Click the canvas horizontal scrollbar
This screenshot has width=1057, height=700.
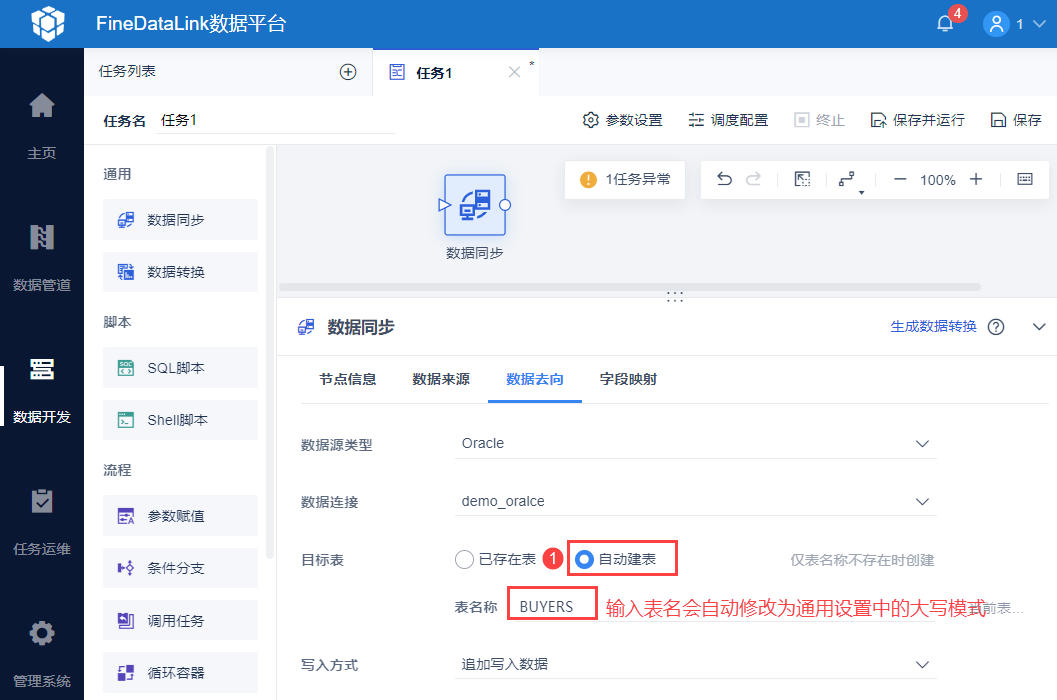[630, 287]
